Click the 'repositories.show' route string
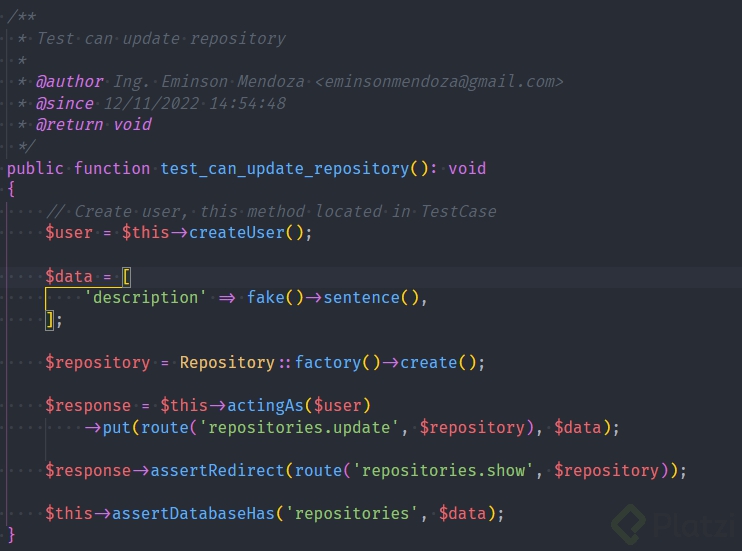This screenshot has width=742, height=551. tap(443, 471)
